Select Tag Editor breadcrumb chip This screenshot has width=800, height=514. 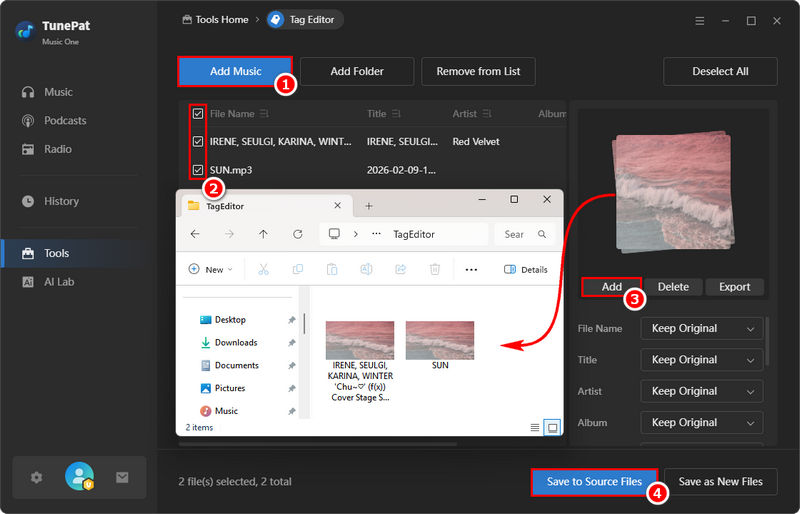(305, 19)
